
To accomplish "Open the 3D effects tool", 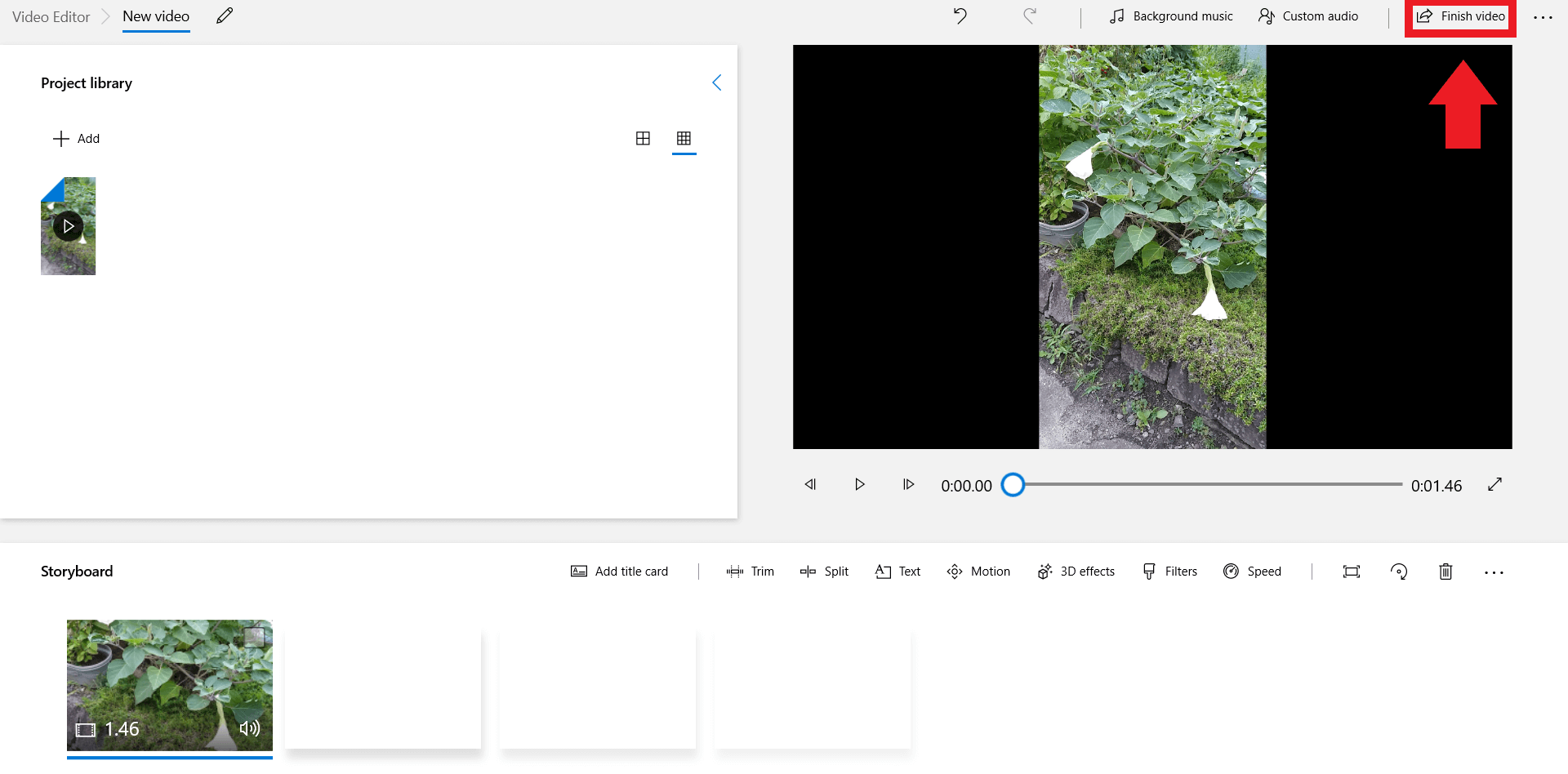I will (x=1076, y=572).
